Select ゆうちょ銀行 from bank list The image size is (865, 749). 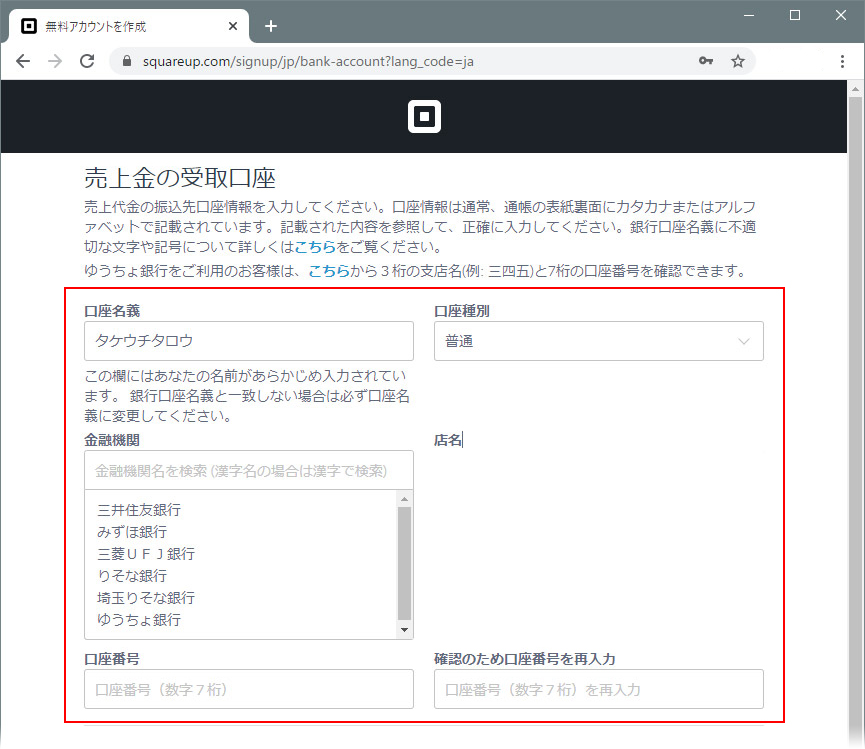pos(139,620)
